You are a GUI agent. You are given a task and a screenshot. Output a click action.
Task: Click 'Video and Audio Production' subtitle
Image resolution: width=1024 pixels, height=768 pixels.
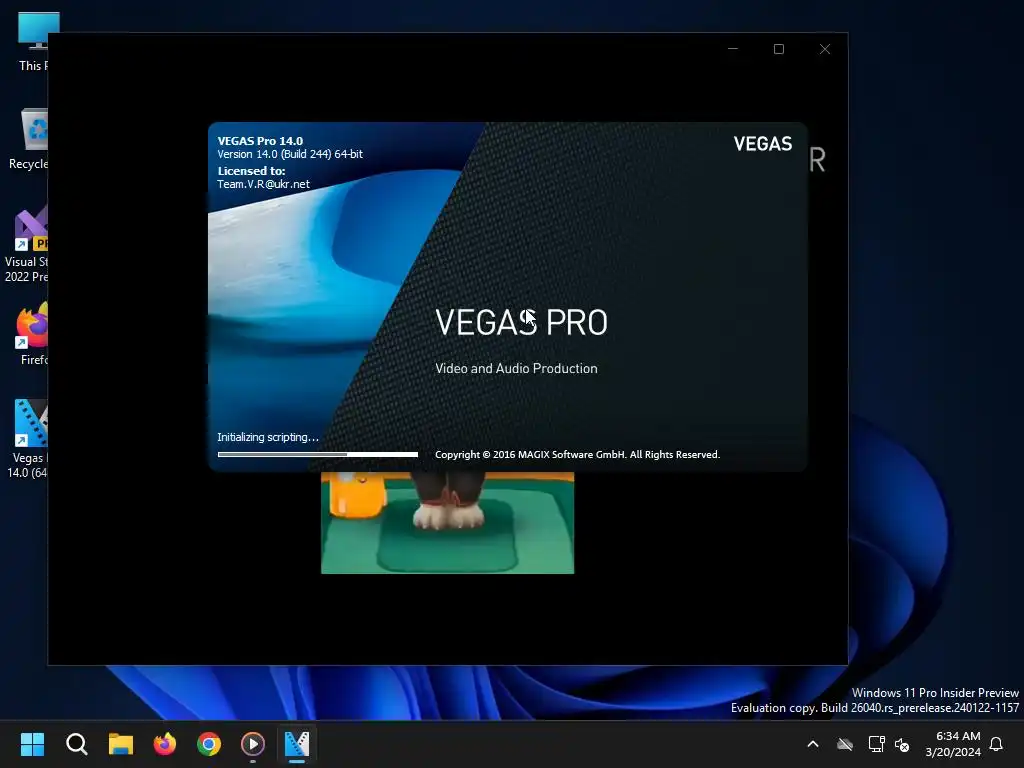click(x=516, y=368)
